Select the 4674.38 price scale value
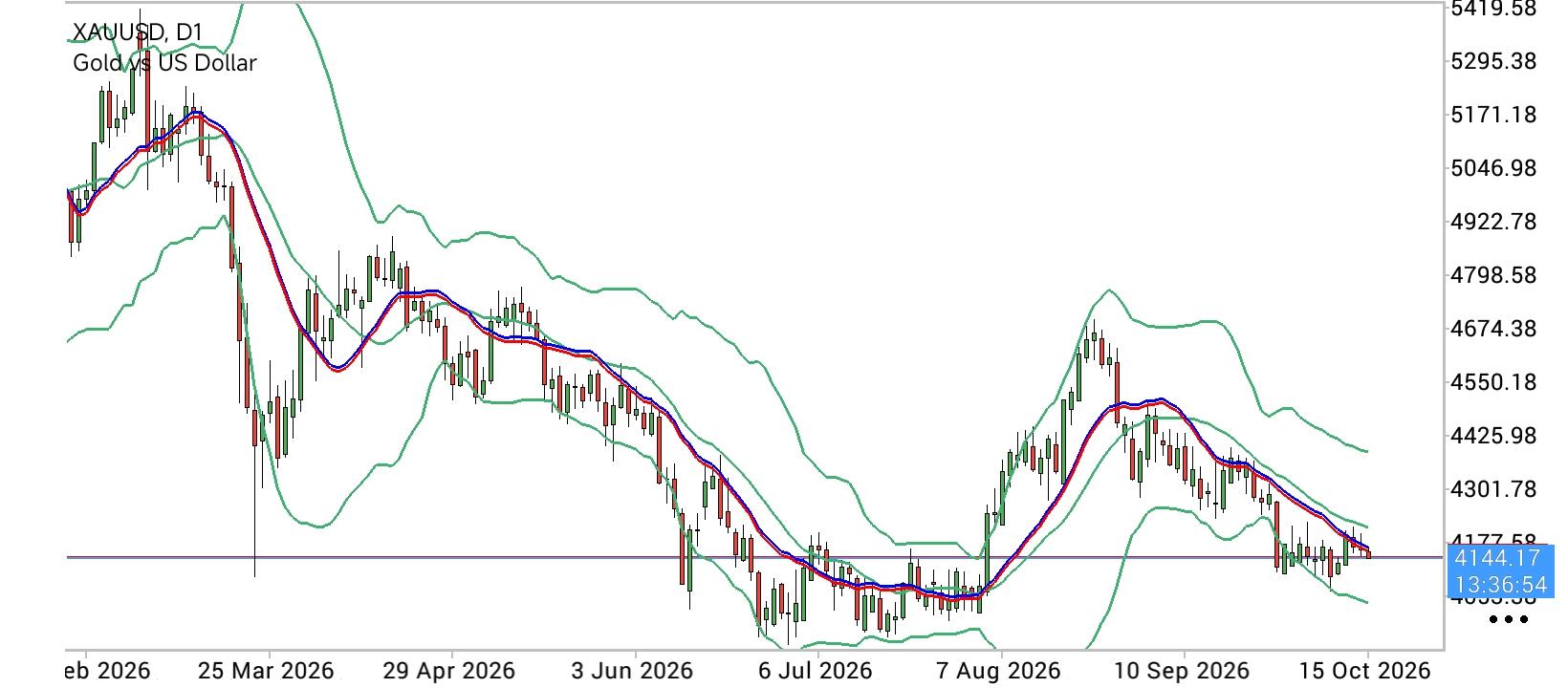The width and height of the screenshot is (1568, 688). pyautogui.click(x=1493, y=329)
